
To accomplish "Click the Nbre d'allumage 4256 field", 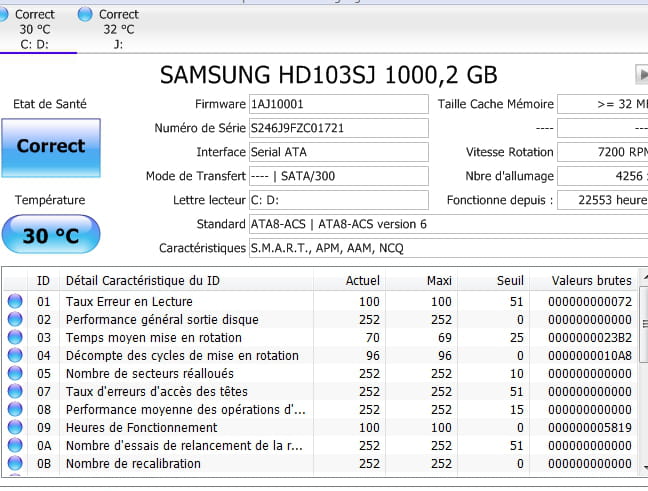I will [603, 176].
